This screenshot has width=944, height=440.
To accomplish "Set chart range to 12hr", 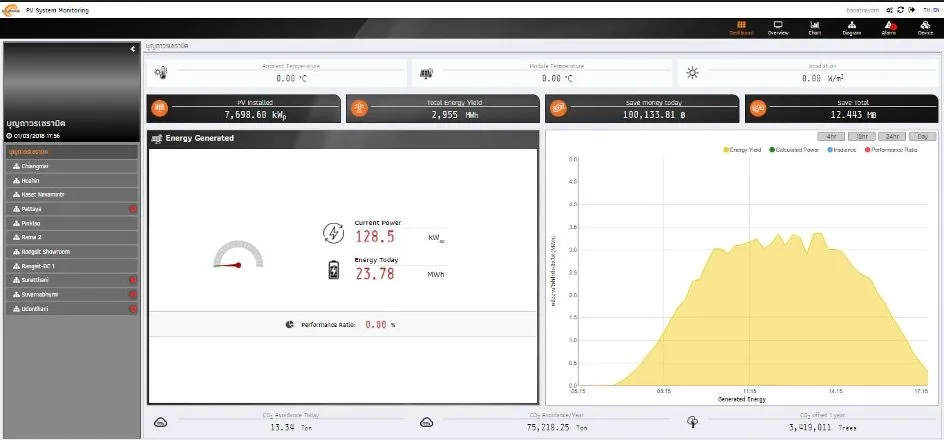I will point(862,137).
